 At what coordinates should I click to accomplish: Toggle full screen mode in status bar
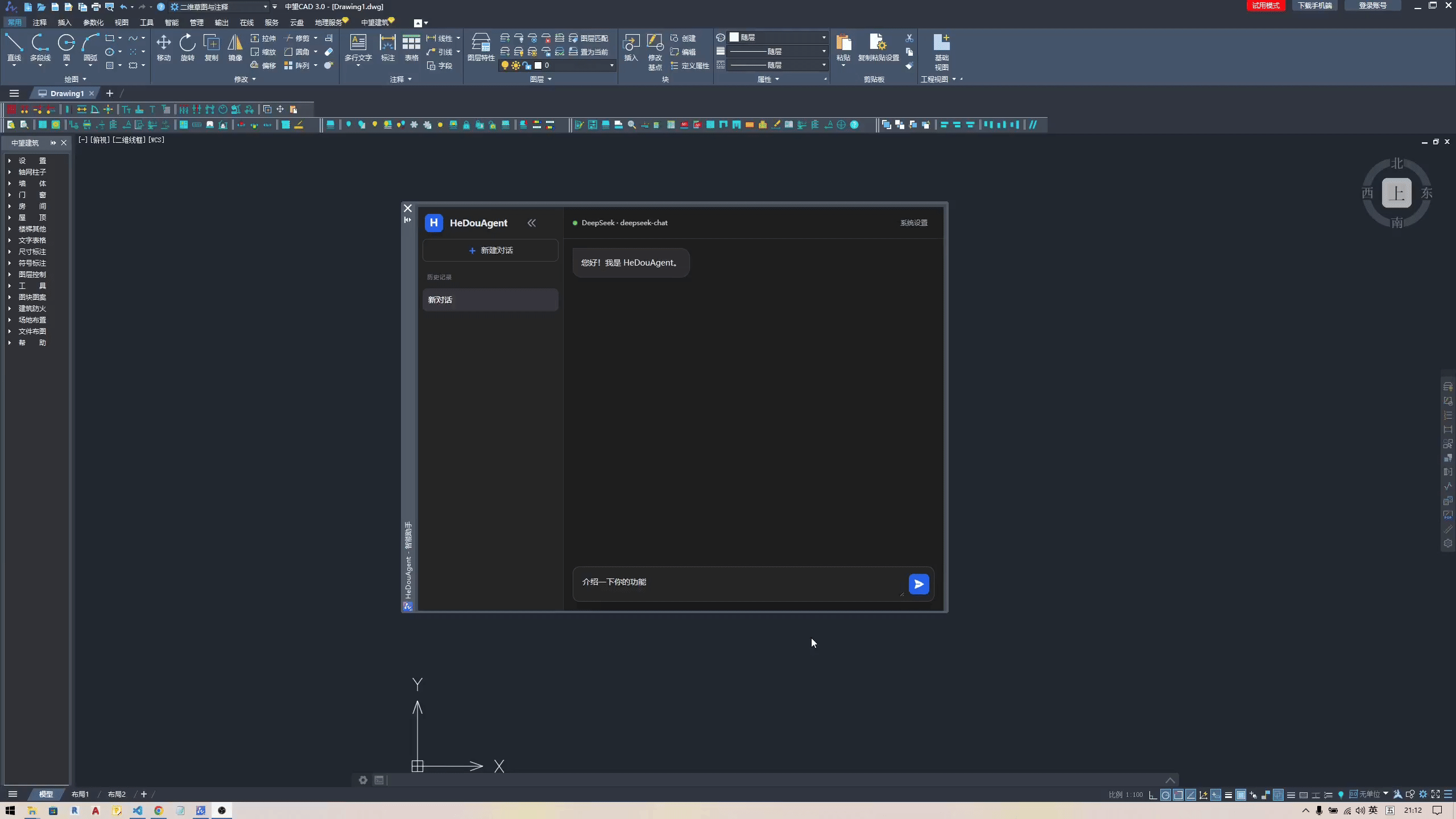1436,795
